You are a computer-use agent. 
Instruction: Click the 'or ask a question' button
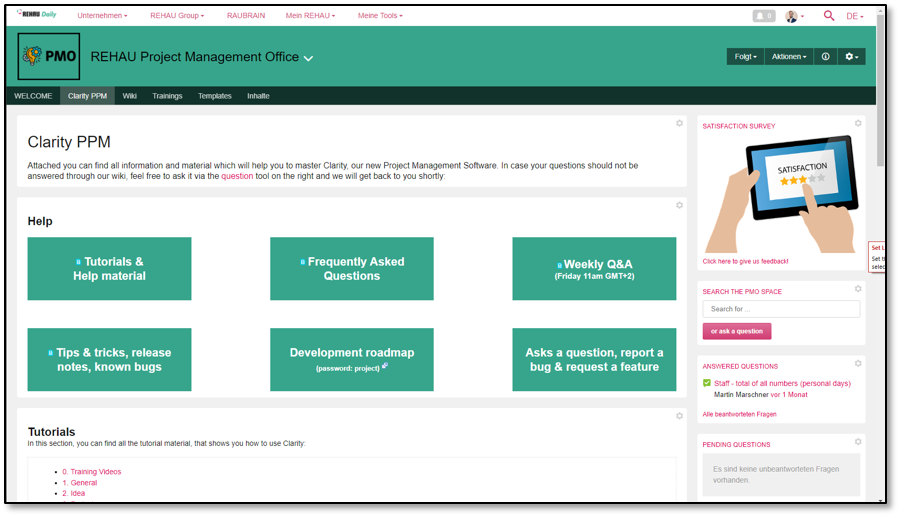tap(736, 331)
